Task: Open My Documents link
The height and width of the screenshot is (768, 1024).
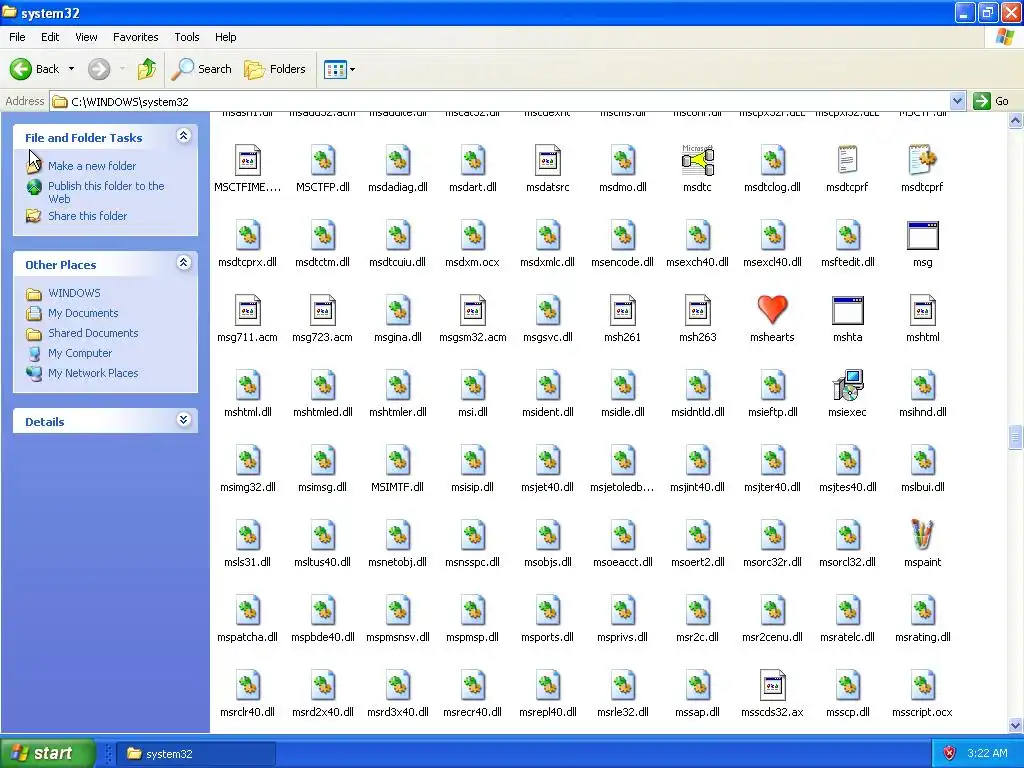Action: point(83,313)
